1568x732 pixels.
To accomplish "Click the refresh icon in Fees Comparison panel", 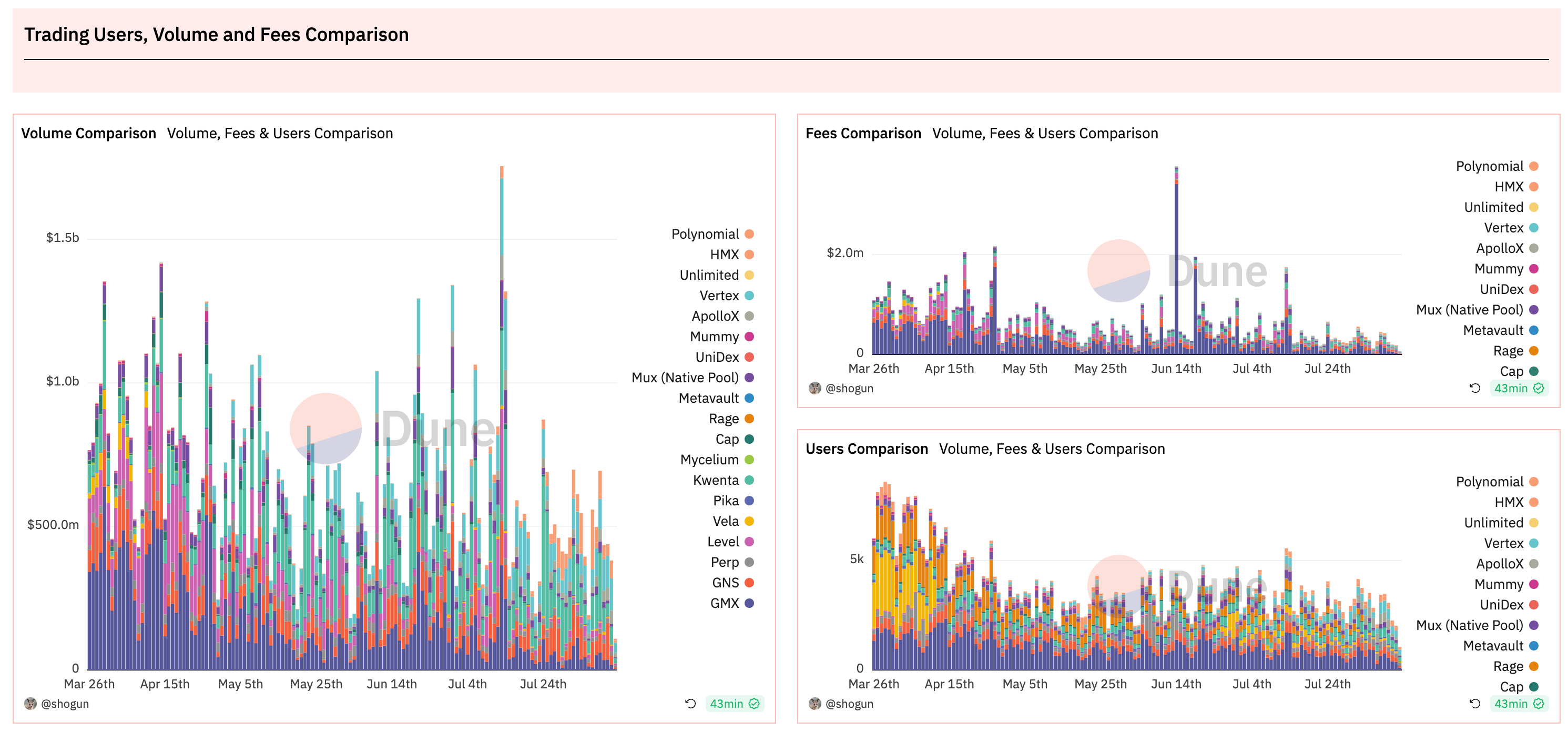I will point(1475,388).
